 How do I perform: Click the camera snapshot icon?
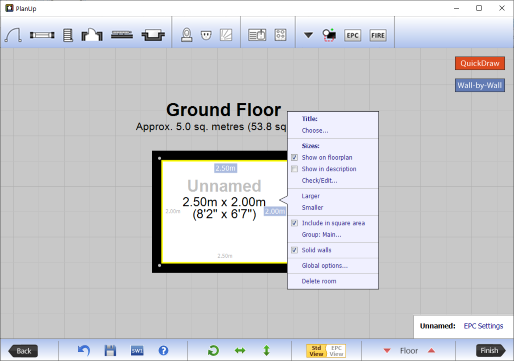point(329,35)
